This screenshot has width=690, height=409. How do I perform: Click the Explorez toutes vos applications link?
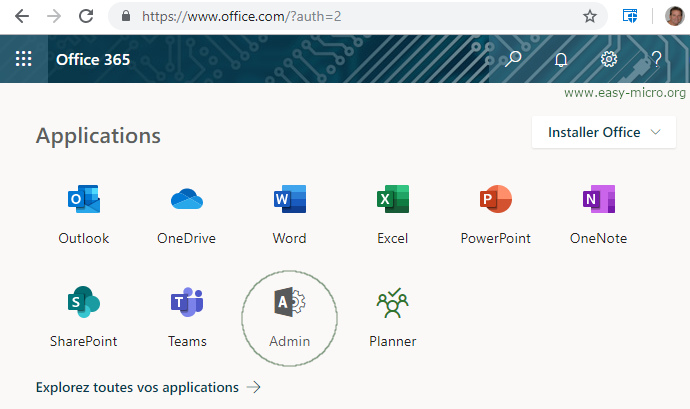click(148, 387)
